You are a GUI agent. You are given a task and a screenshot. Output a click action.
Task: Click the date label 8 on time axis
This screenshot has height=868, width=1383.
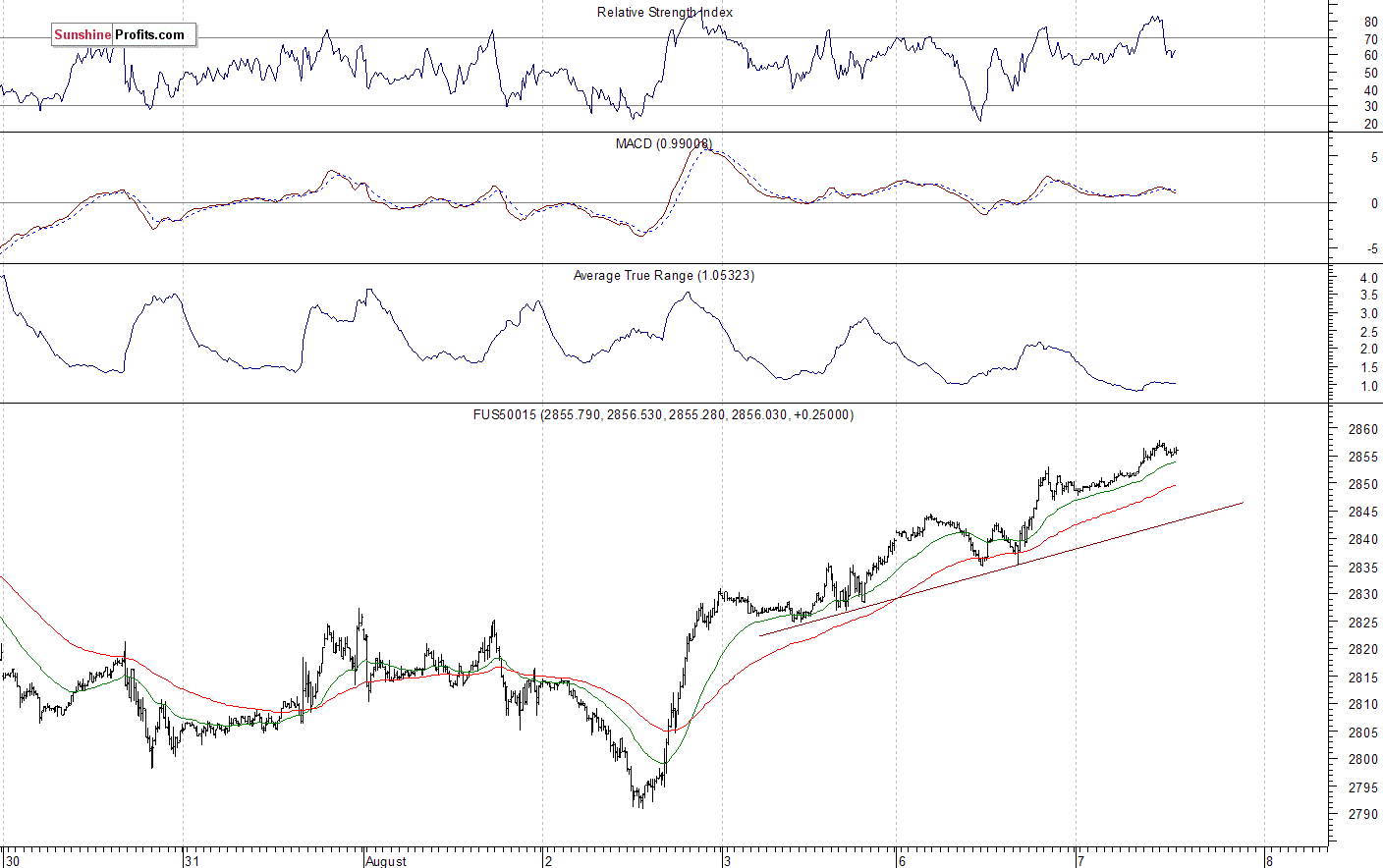[x=1269, y=861]
